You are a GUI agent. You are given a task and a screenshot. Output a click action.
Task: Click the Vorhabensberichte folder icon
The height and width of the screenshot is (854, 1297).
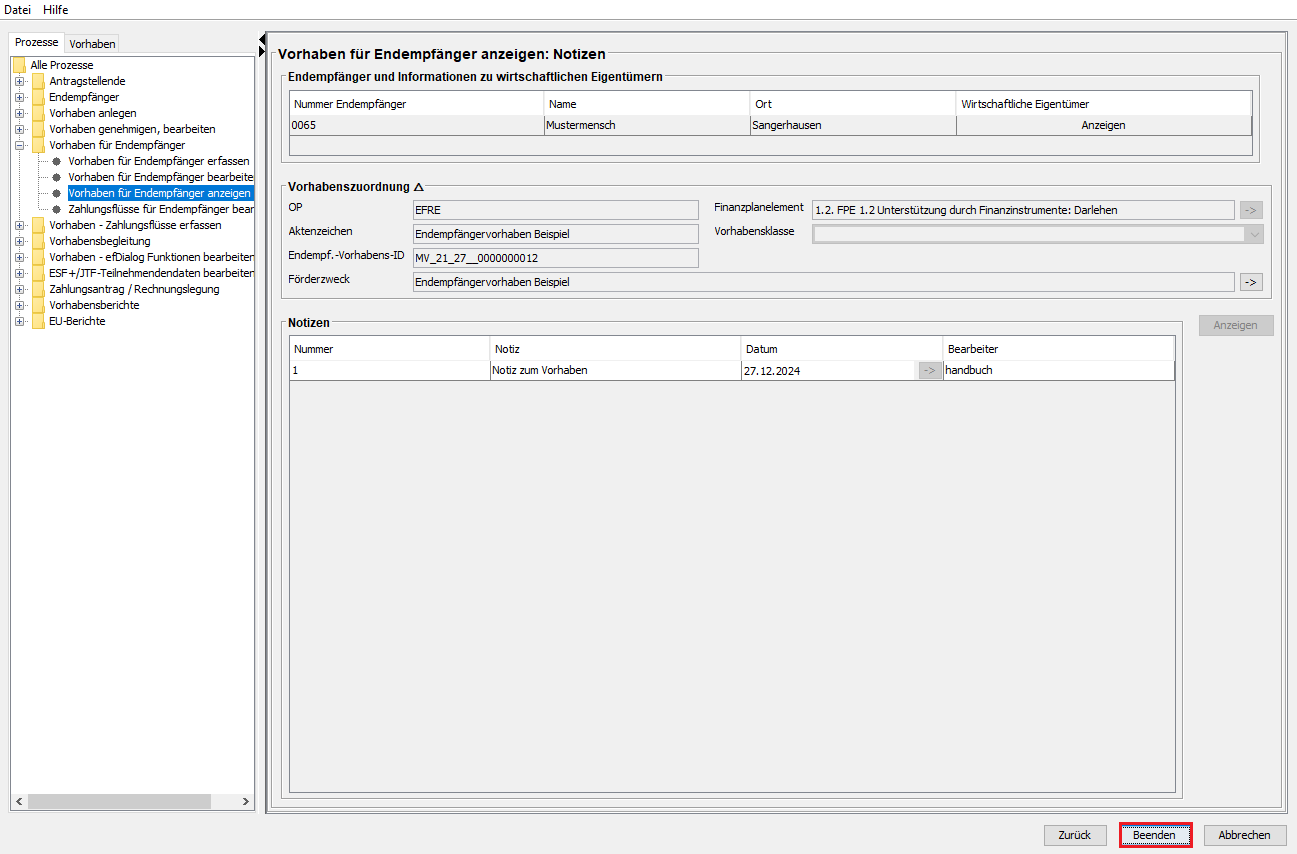(38, 305)
